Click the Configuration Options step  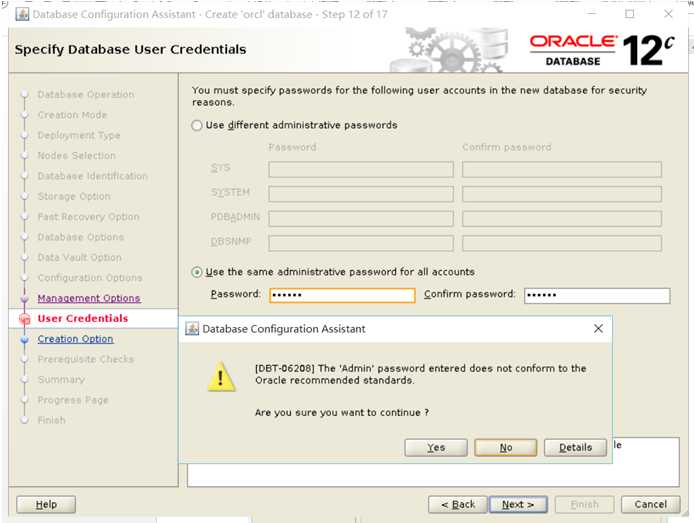(x=90, y=278)
